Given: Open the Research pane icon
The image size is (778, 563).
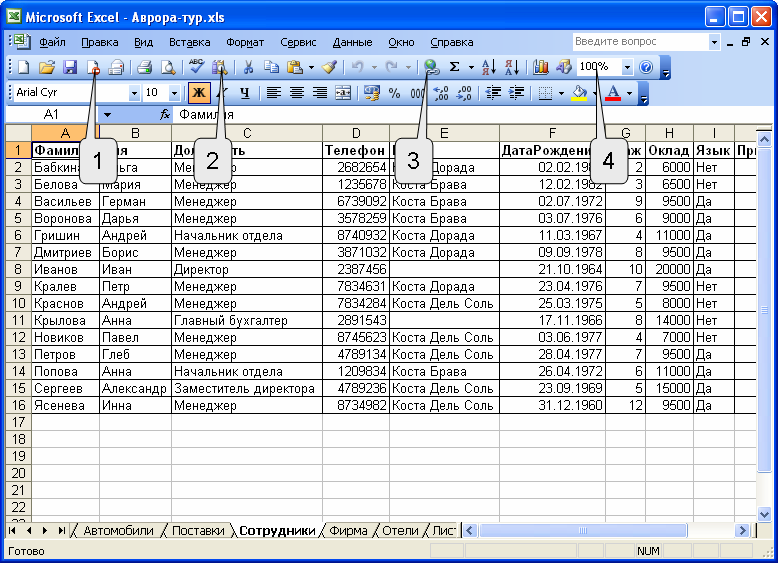Looking at the screenshot, I should pyautogui.click(x=219, y=67).
